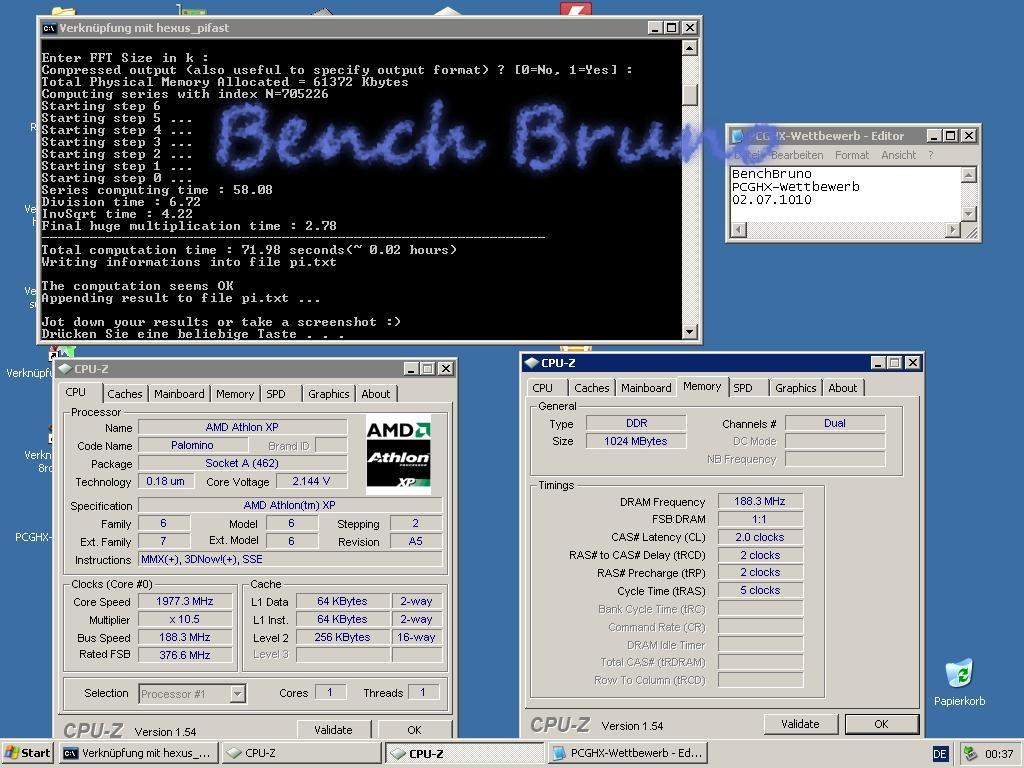This screenshot has height=768, width=1024.
Task: Click editor vertical scrollbar up arrow
Action: coord(969,174)
